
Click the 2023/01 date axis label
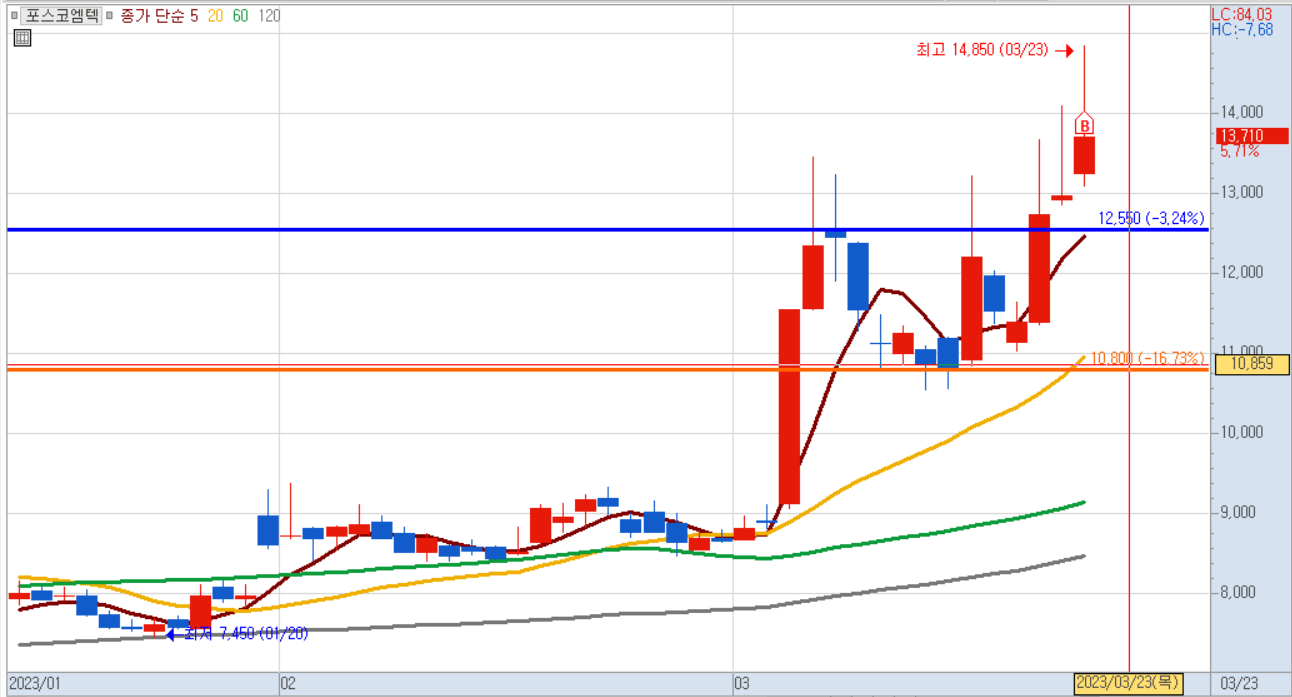click(x=35, y=683)
